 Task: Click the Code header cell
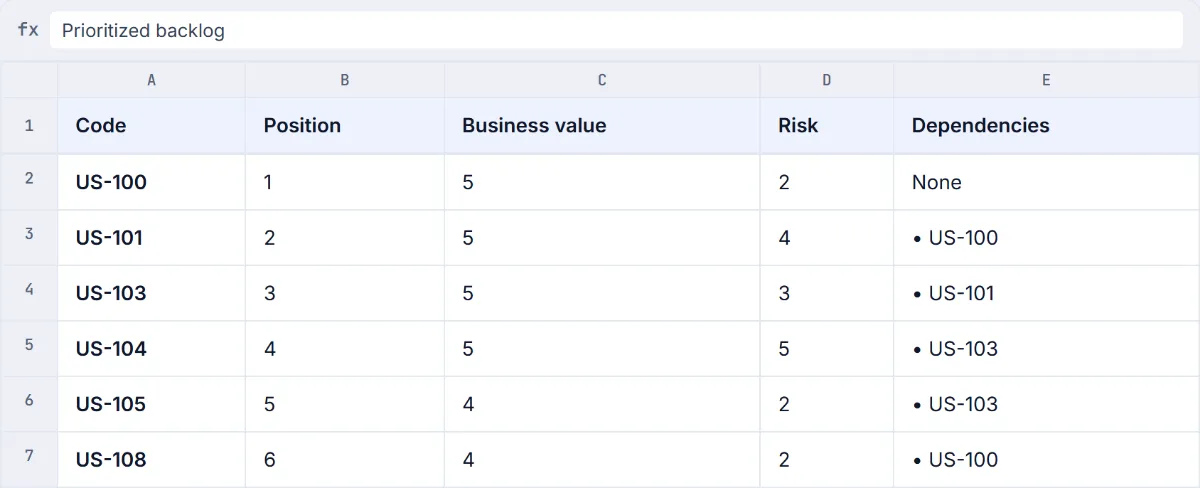pyautogui.click(x=151, y=126)
